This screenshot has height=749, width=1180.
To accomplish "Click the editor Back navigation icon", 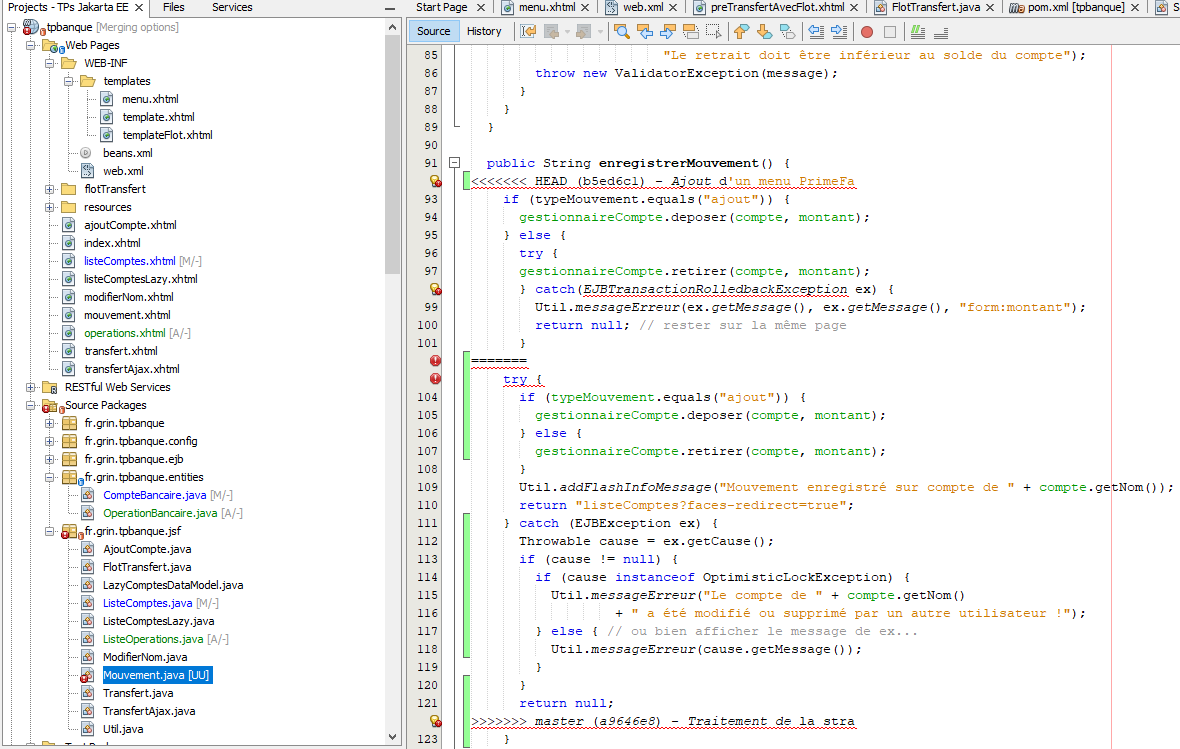I will coord(552,32).
